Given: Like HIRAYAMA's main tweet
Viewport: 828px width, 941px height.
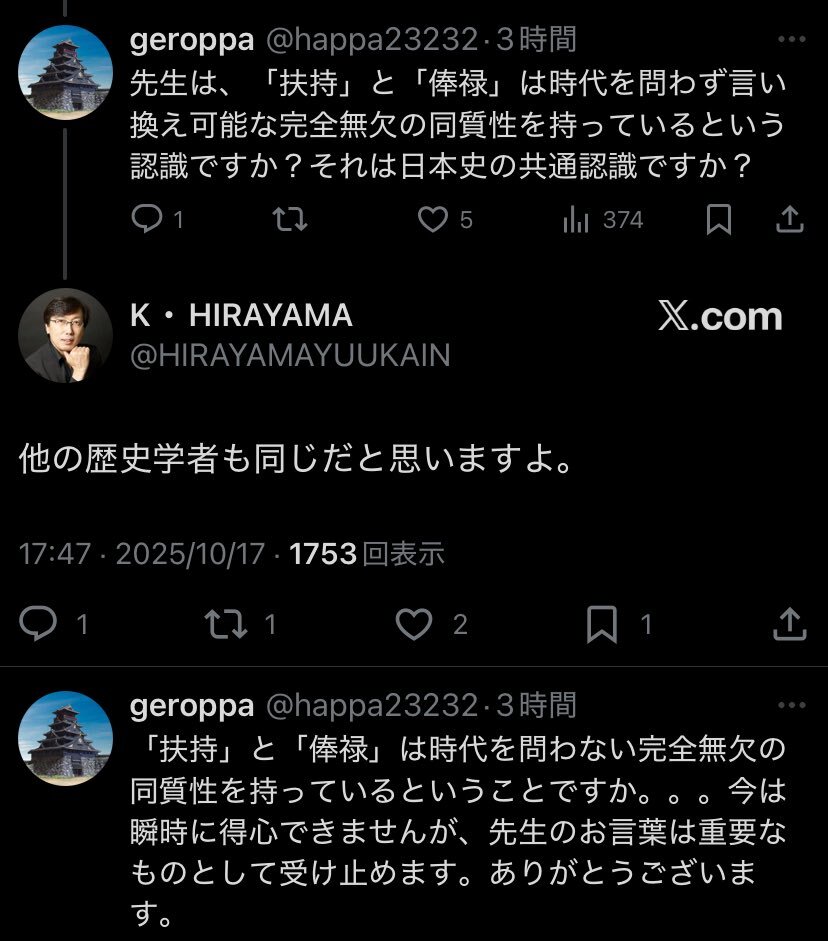Looking at the screenshot, I should (x=414, y=625).
